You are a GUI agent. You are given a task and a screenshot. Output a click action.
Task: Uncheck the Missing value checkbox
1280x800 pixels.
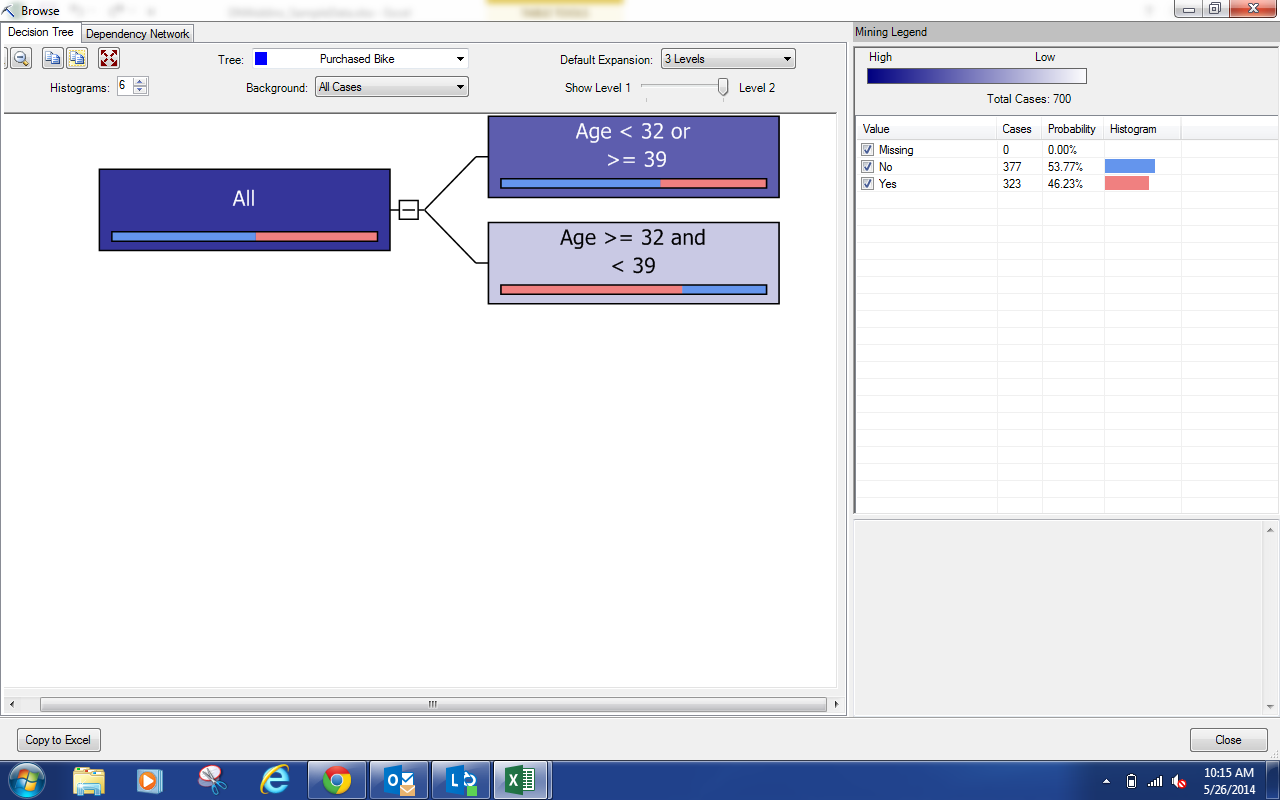click(868, 150)
